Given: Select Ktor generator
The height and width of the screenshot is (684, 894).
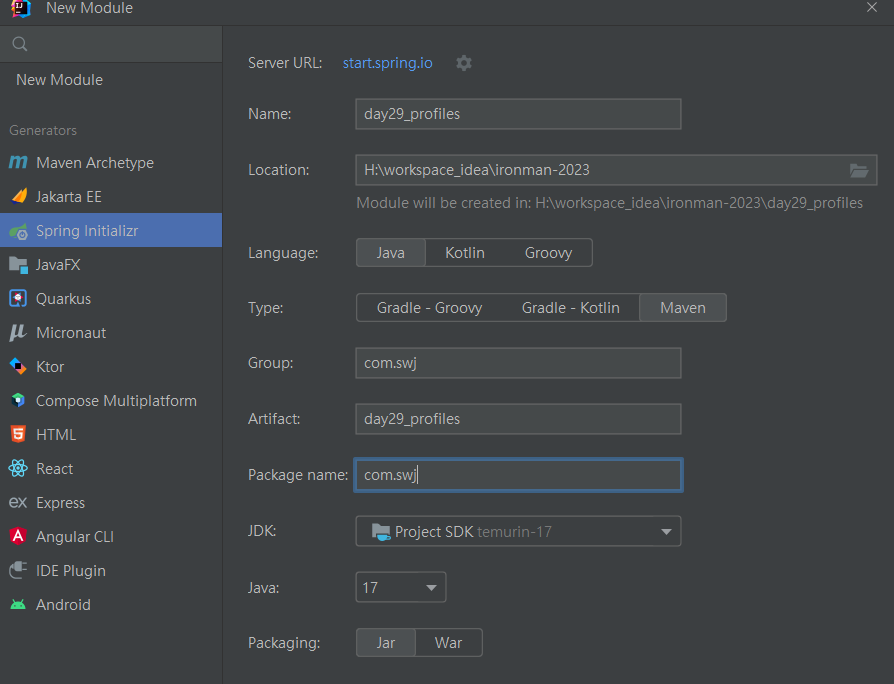Looking at the screenshot, I should tap(111, 367).
